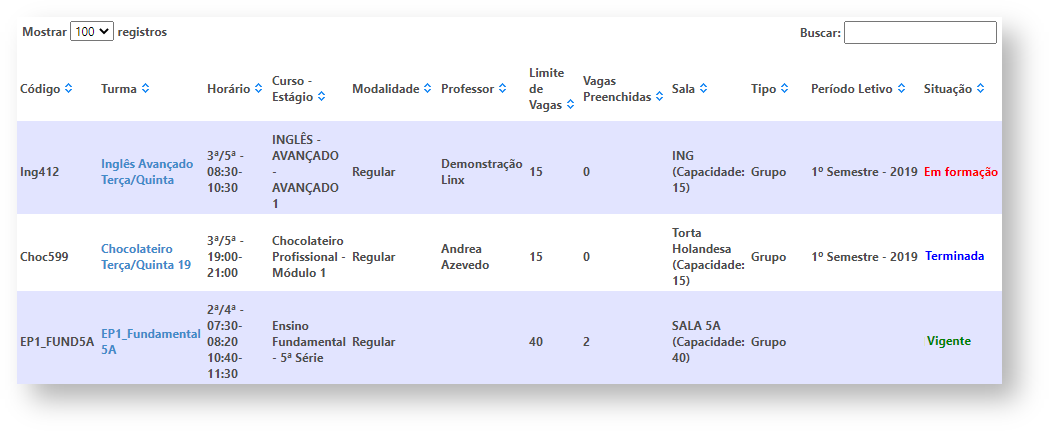The image size is (1050, 432).
Task: Click sort arrows for Curso - Estágio
Action: [x=320, y=97]
